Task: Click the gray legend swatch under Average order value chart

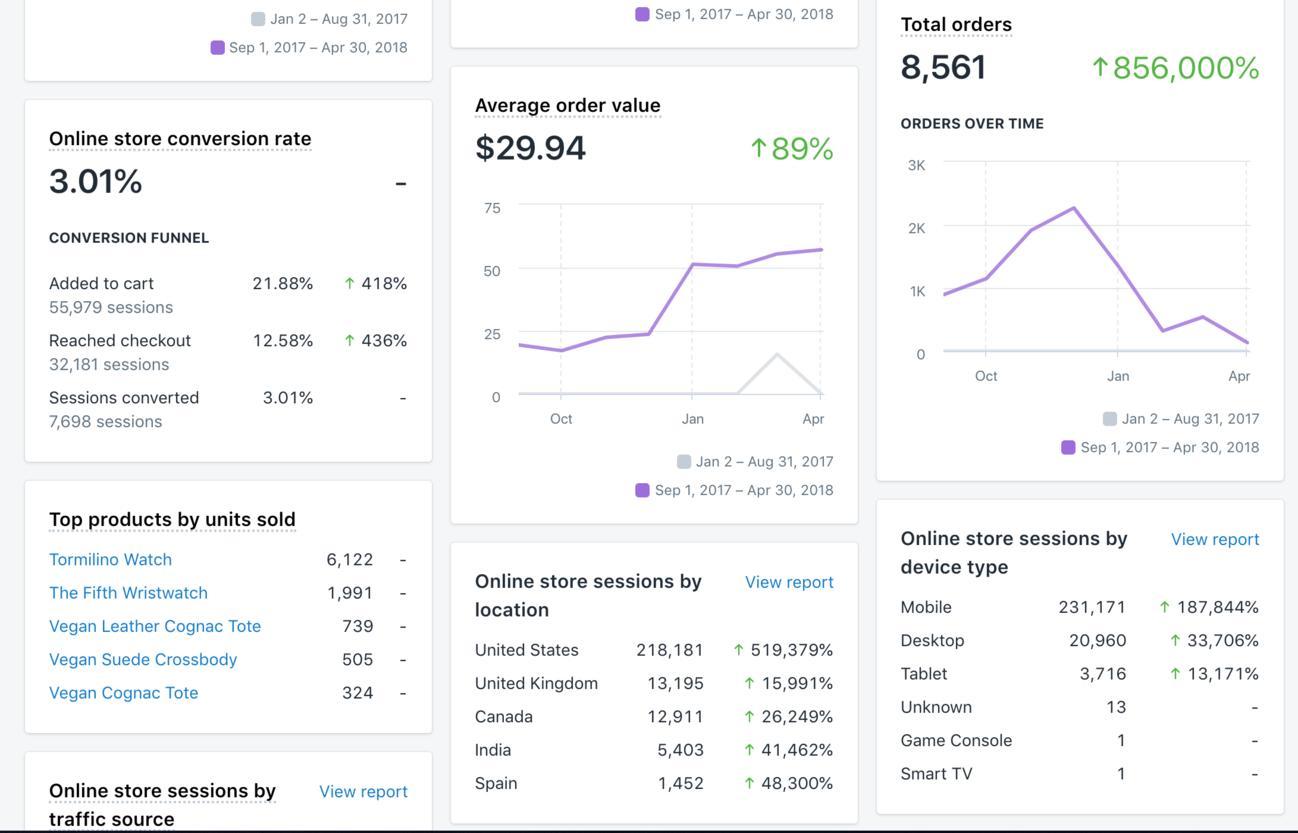Action: click(684, 461)
